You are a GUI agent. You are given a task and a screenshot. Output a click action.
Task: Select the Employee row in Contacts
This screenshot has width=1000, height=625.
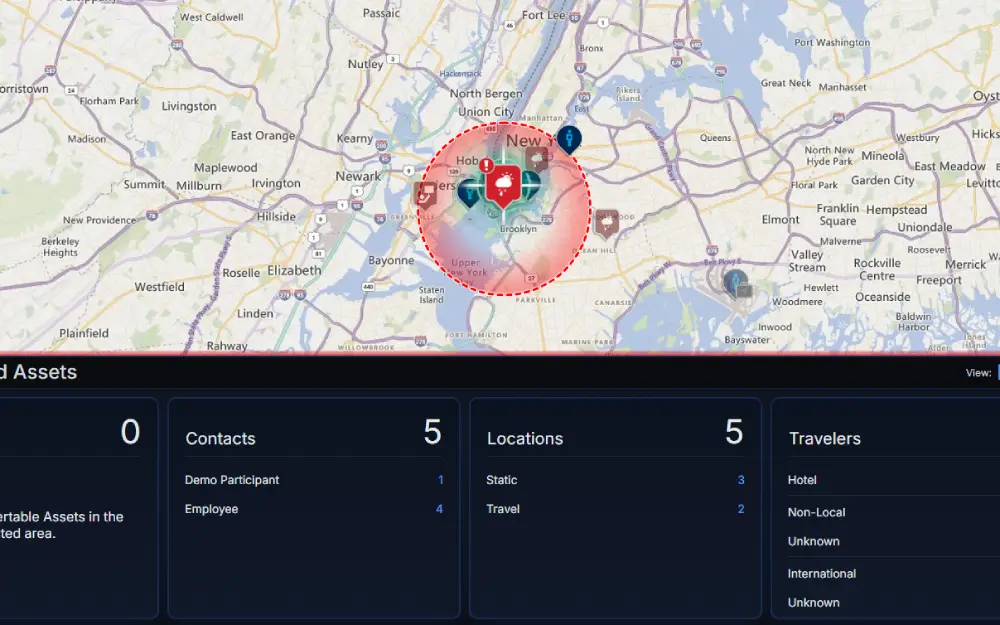click(314, 509)
